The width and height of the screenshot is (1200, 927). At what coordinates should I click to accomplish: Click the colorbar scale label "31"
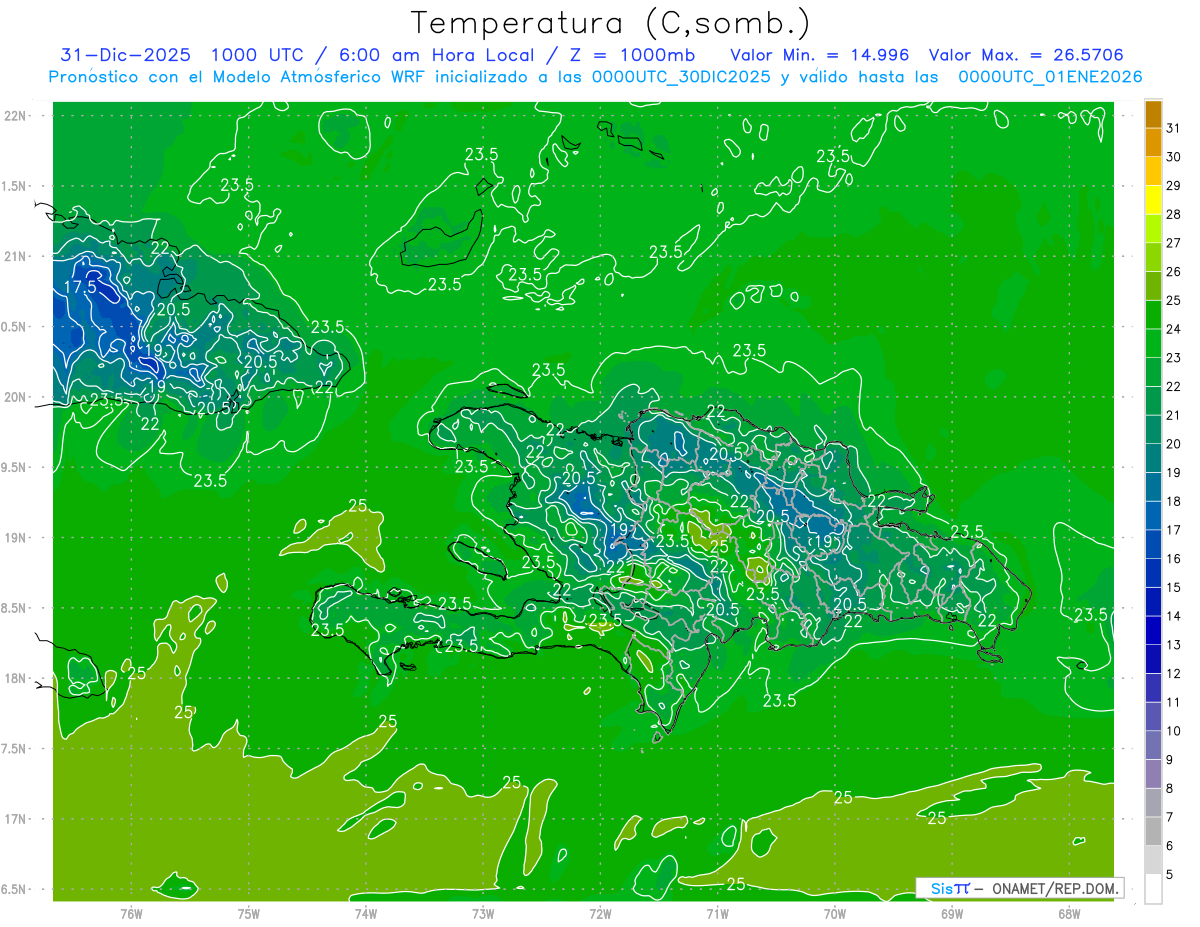pyautogui.click(x=1174, y=128)
